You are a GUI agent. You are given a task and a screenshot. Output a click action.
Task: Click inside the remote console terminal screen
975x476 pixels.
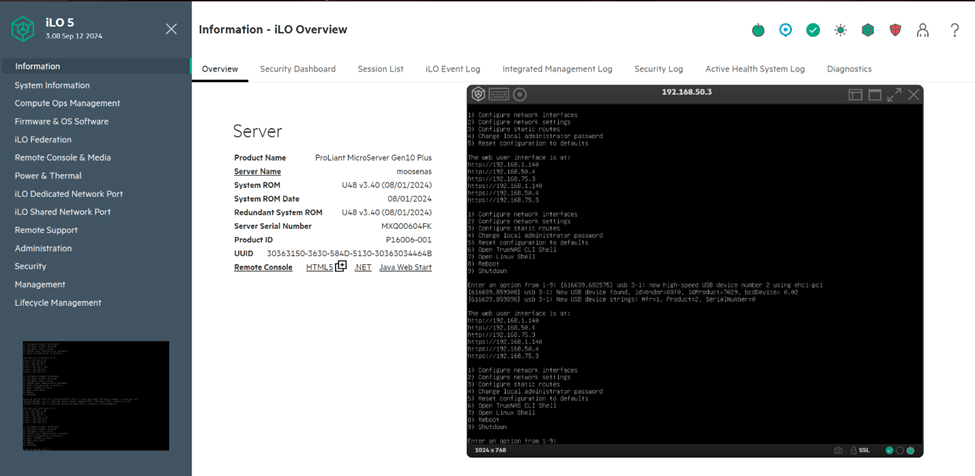click(x=695, y=273)
